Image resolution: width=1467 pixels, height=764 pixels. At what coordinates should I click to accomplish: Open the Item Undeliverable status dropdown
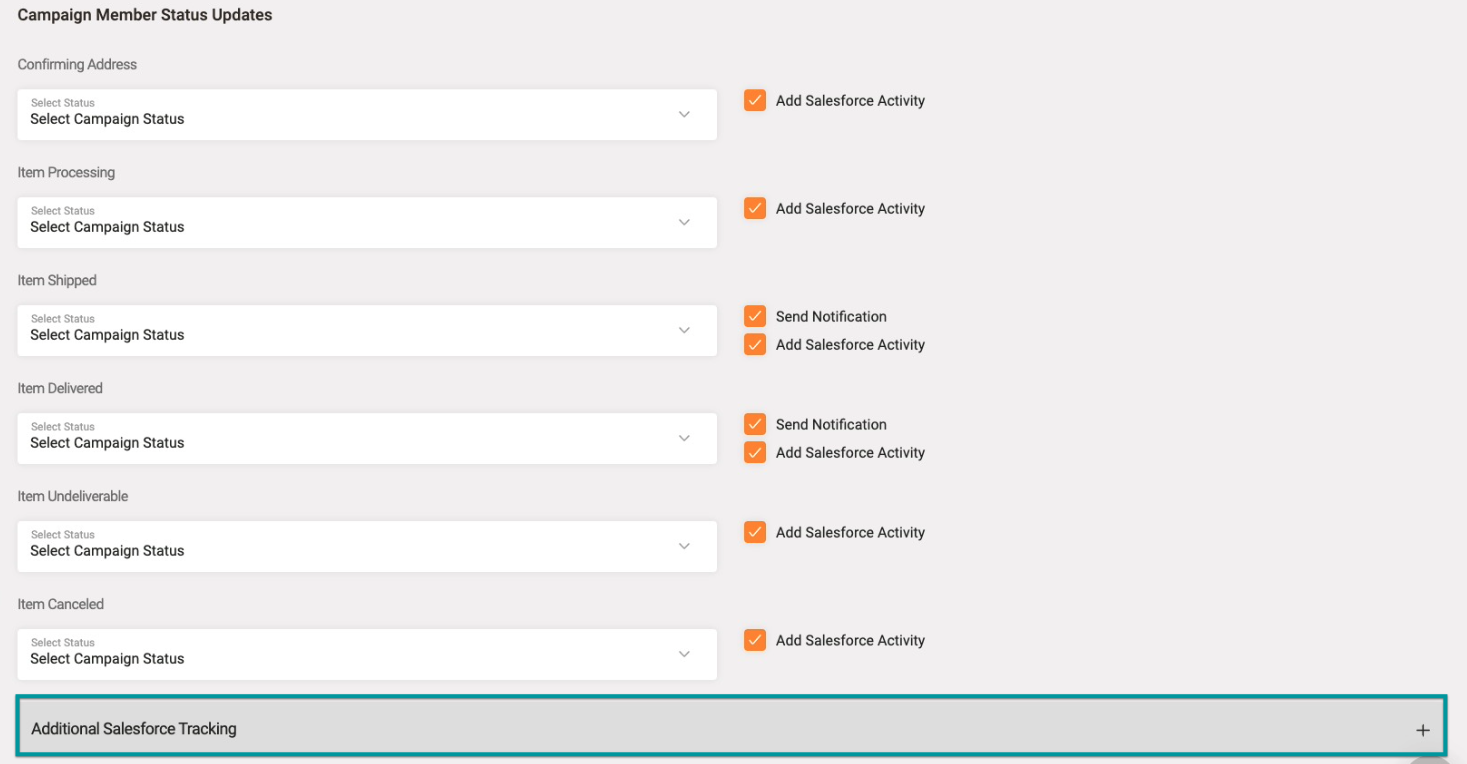click(366, 547)
